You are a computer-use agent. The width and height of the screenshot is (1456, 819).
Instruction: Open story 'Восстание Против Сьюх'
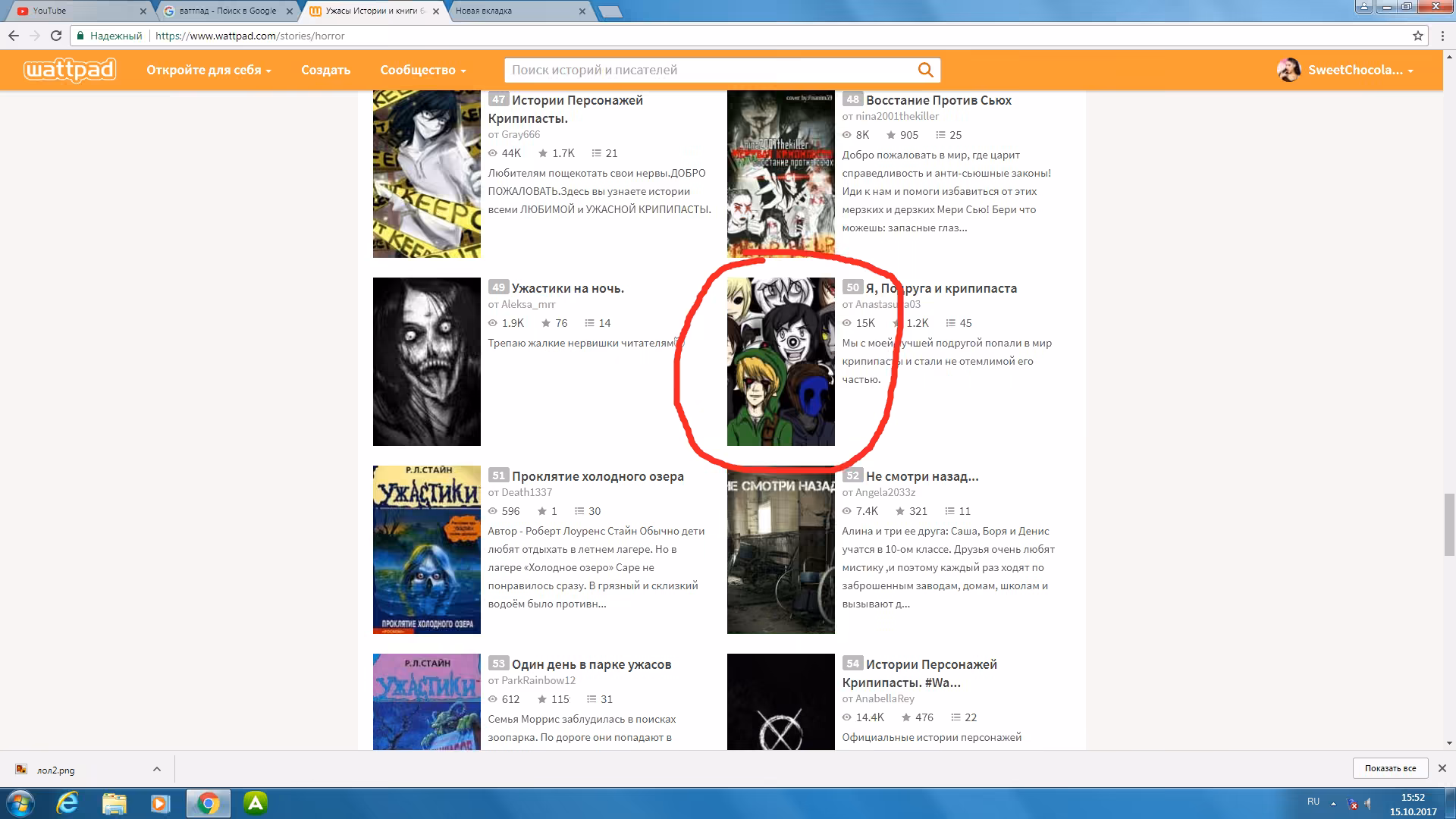pyautogui.click(x=939, y=100)
